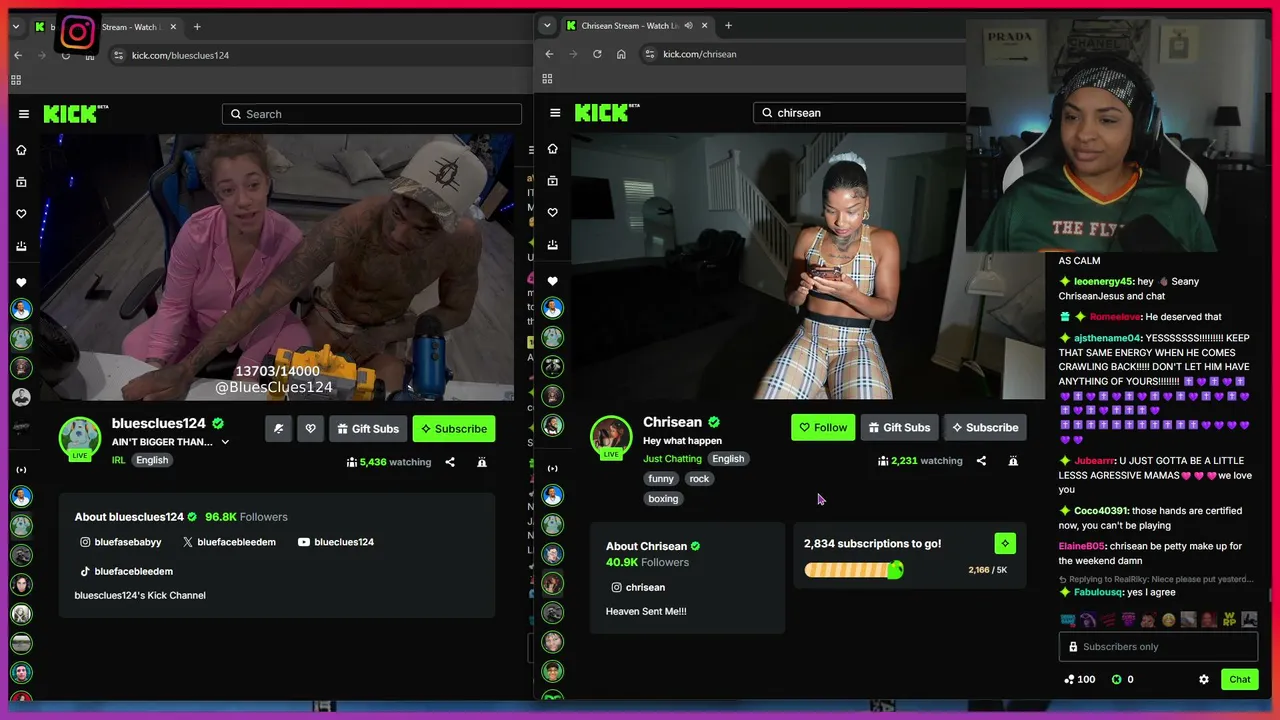Close the Chrisean Stream tab
The width and height of the screenshot is (1280, 720).
tap(705, 26)
